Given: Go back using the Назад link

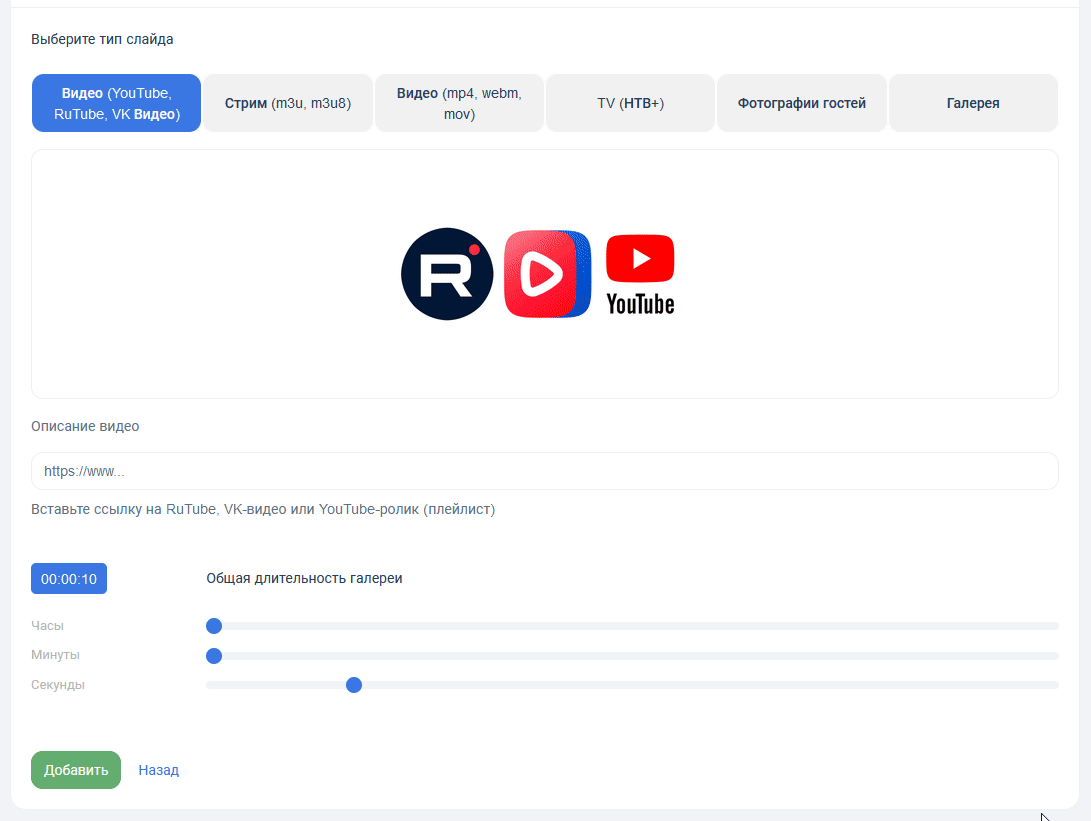Looking at the screenshot, I should click(159, 770).
